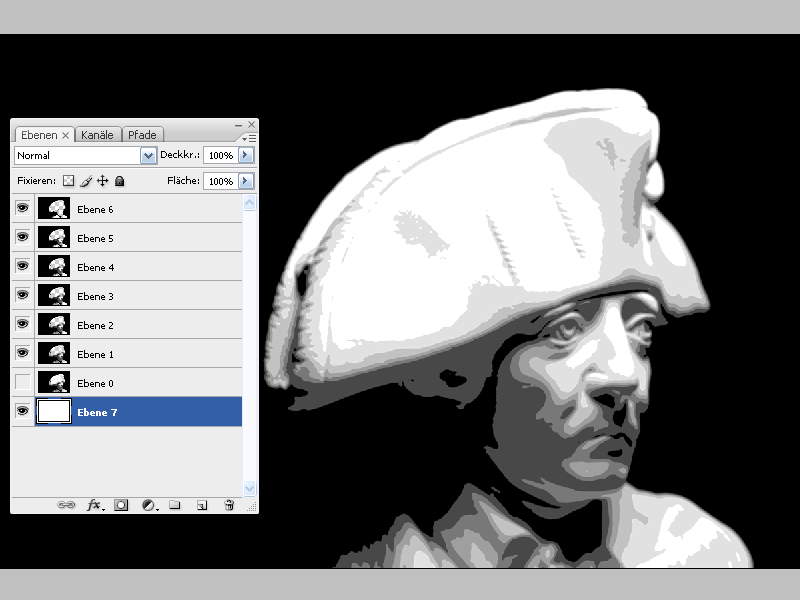
Task: Create new fill or adjustment layer
Action: pos(149,505)
